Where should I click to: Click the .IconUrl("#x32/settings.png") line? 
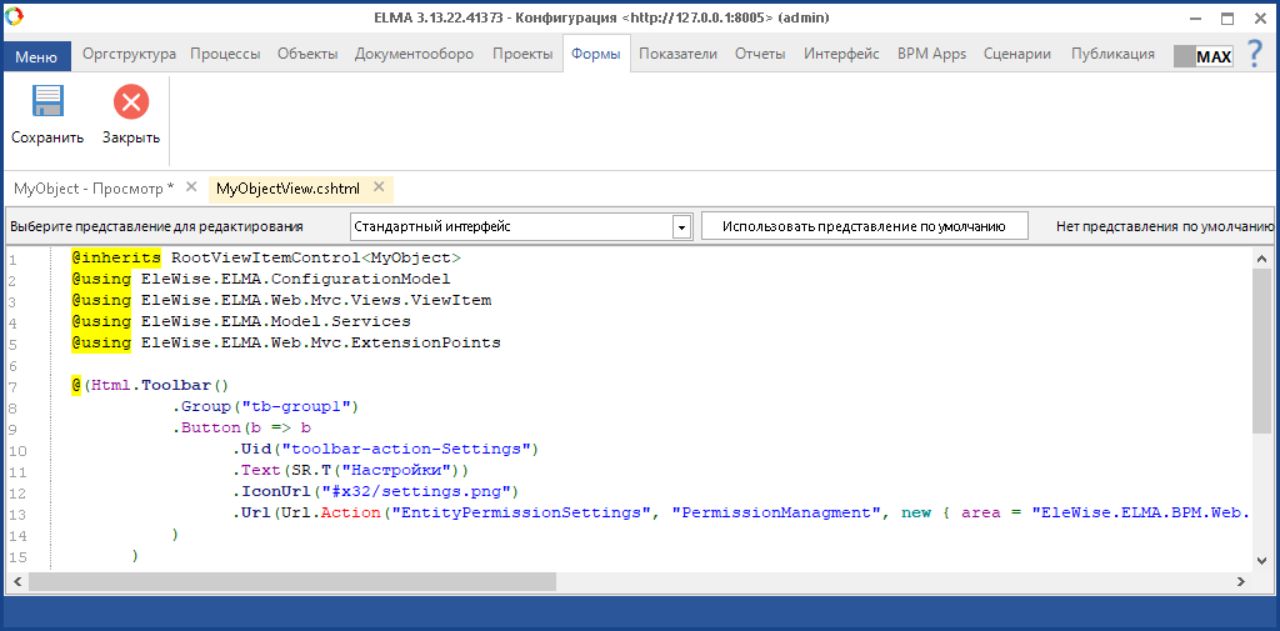tap(375, 492)
